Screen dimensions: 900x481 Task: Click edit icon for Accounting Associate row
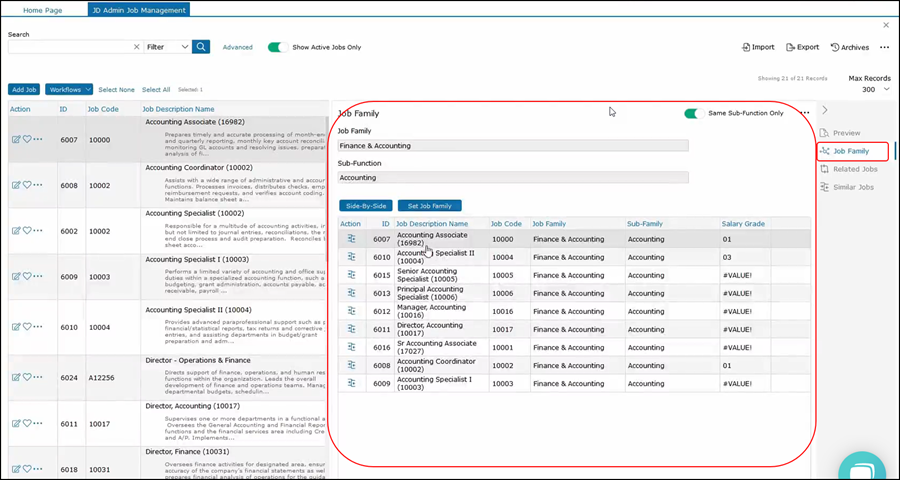tap(16, 140)
